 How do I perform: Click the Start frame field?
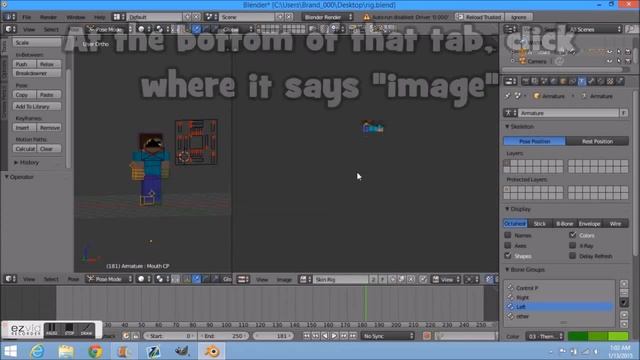(x=169, y=336)
